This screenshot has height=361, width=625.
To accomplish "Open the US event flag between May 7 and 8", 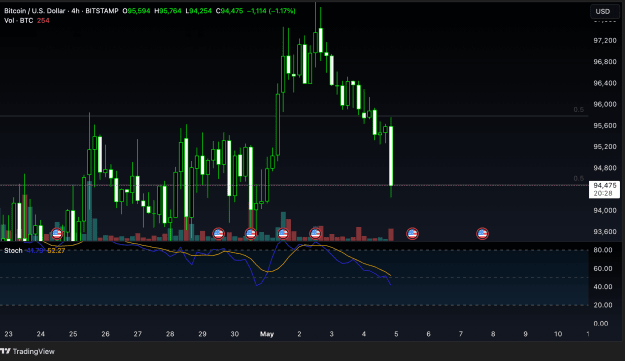I will 482,233.
